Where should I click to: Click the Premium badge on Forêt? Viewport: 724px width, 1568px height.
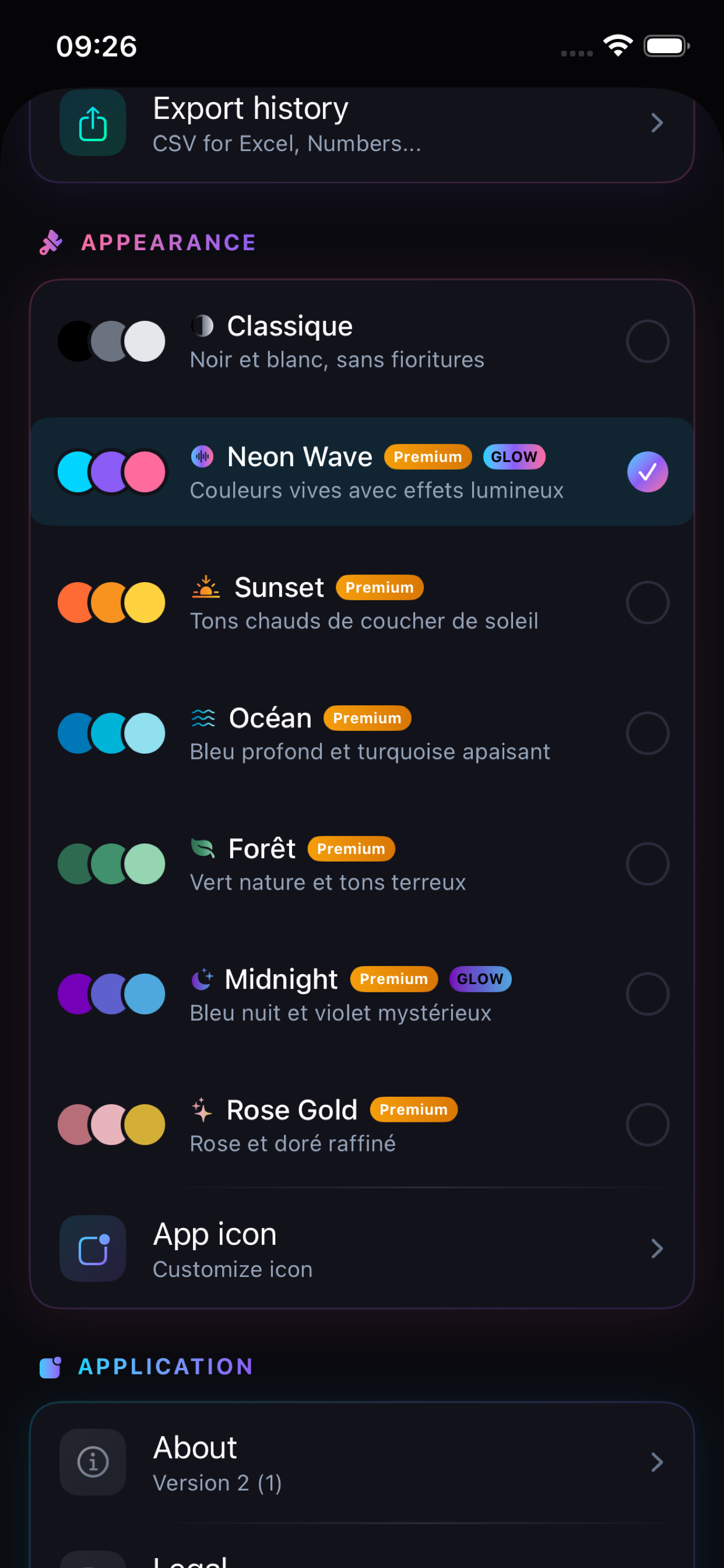[351, 849]
